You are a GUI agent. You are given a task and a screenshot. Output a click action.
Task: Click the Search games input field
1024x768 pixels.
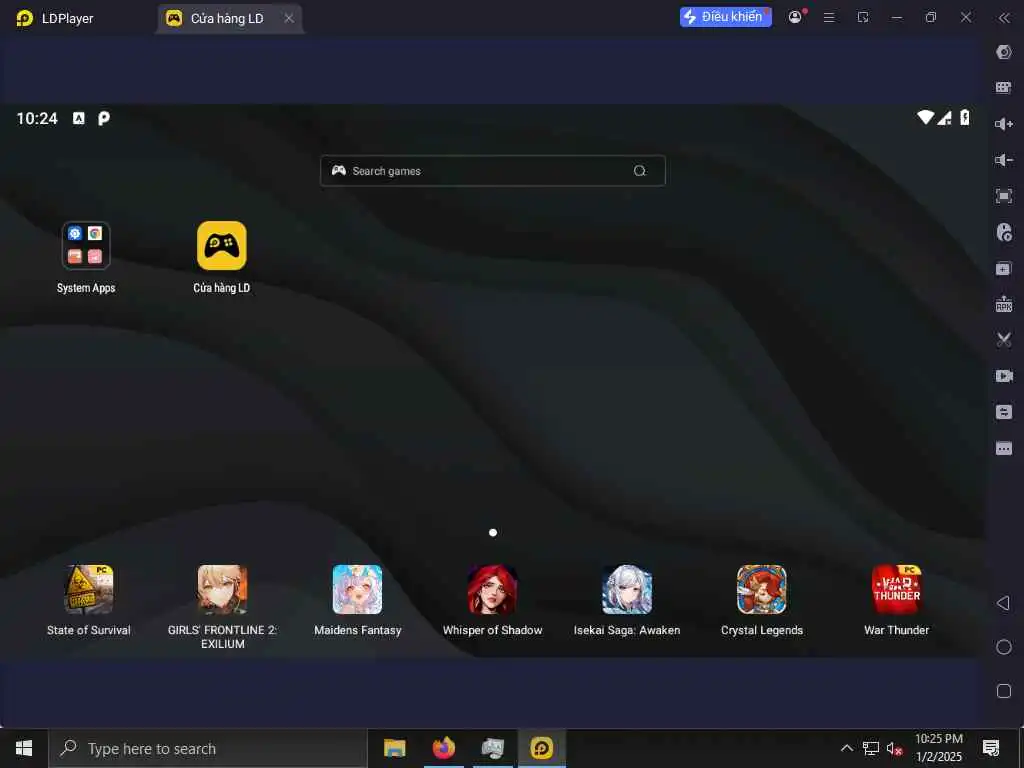tap(492, 170)
